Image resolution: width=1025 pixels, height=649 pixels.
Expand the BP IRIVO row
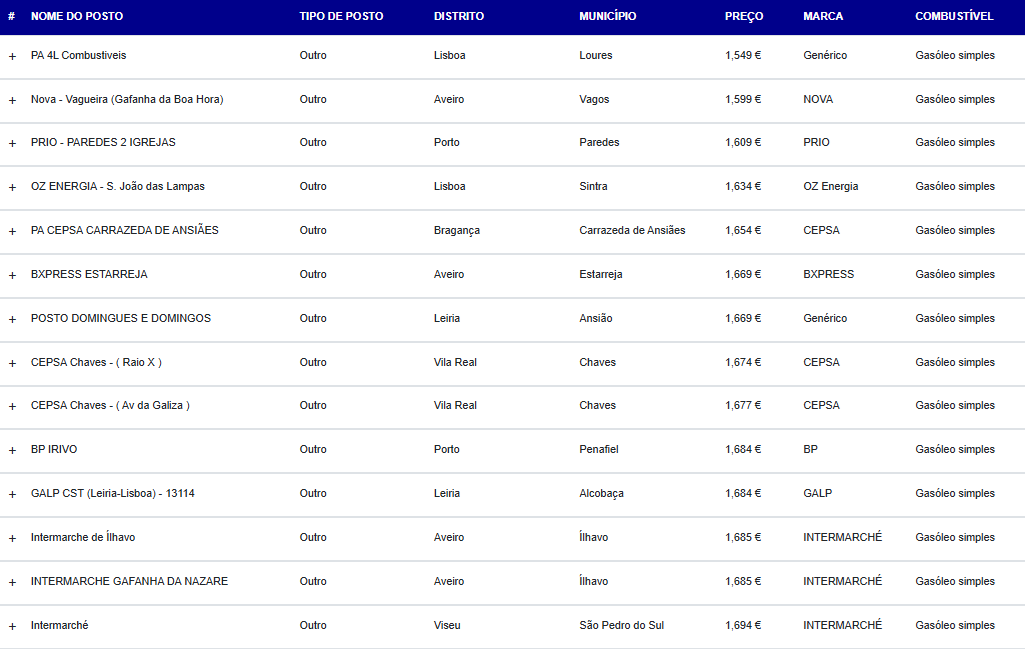pyautogui.click(x=12, y=450)
